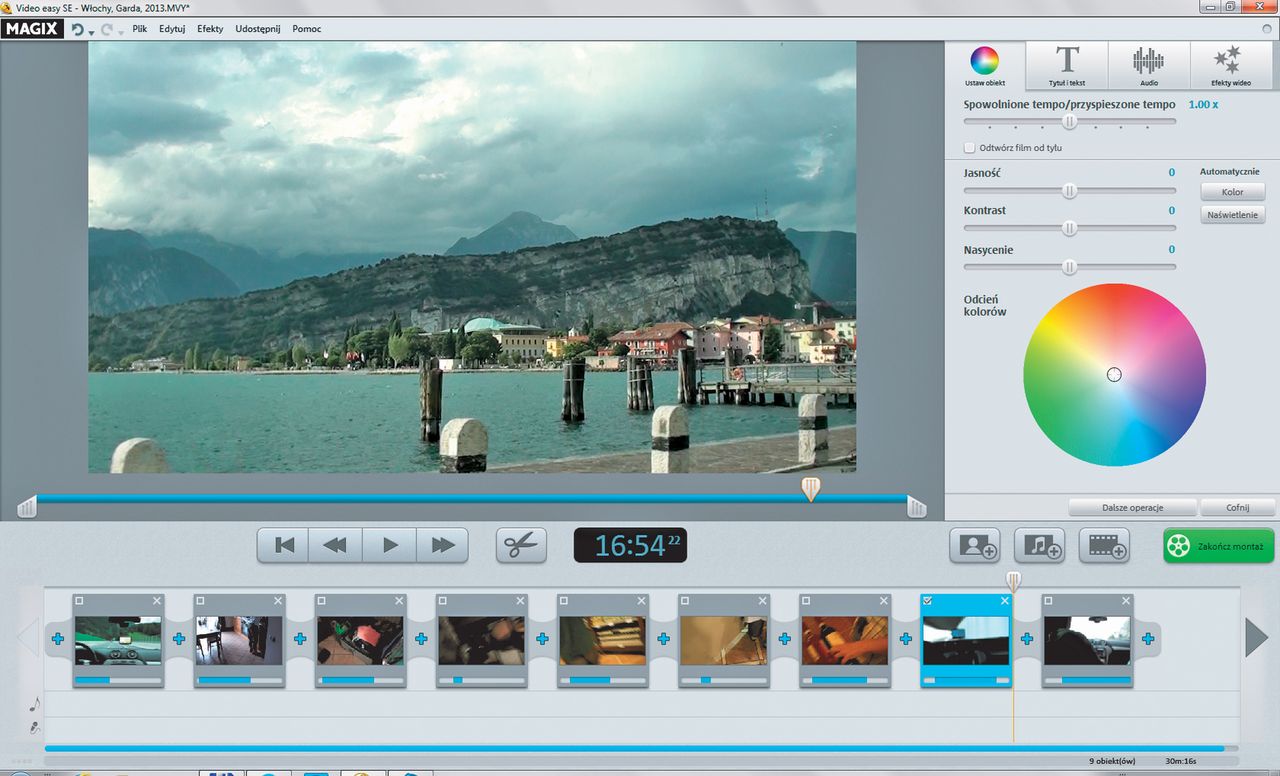This screenshot has height=776, width=1280.
Task: Remove the second clip with its X
Action: [x=278, y=600]
